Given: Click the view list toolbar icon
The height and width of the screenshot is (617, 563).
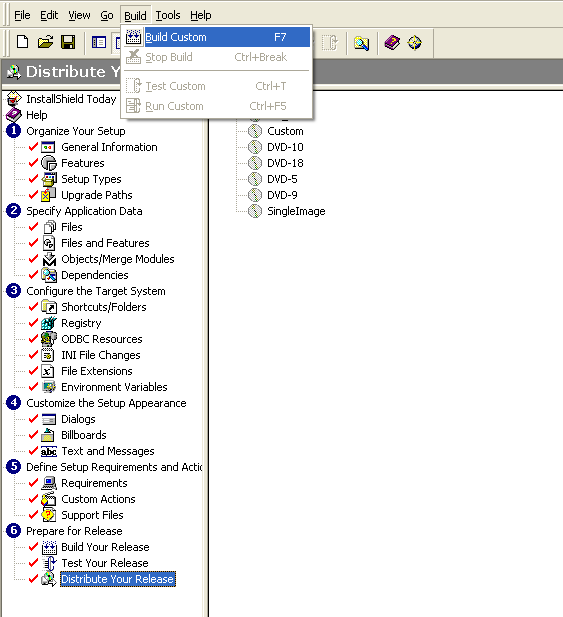Looking at the screenshot, I should click(x=98, y=42).
